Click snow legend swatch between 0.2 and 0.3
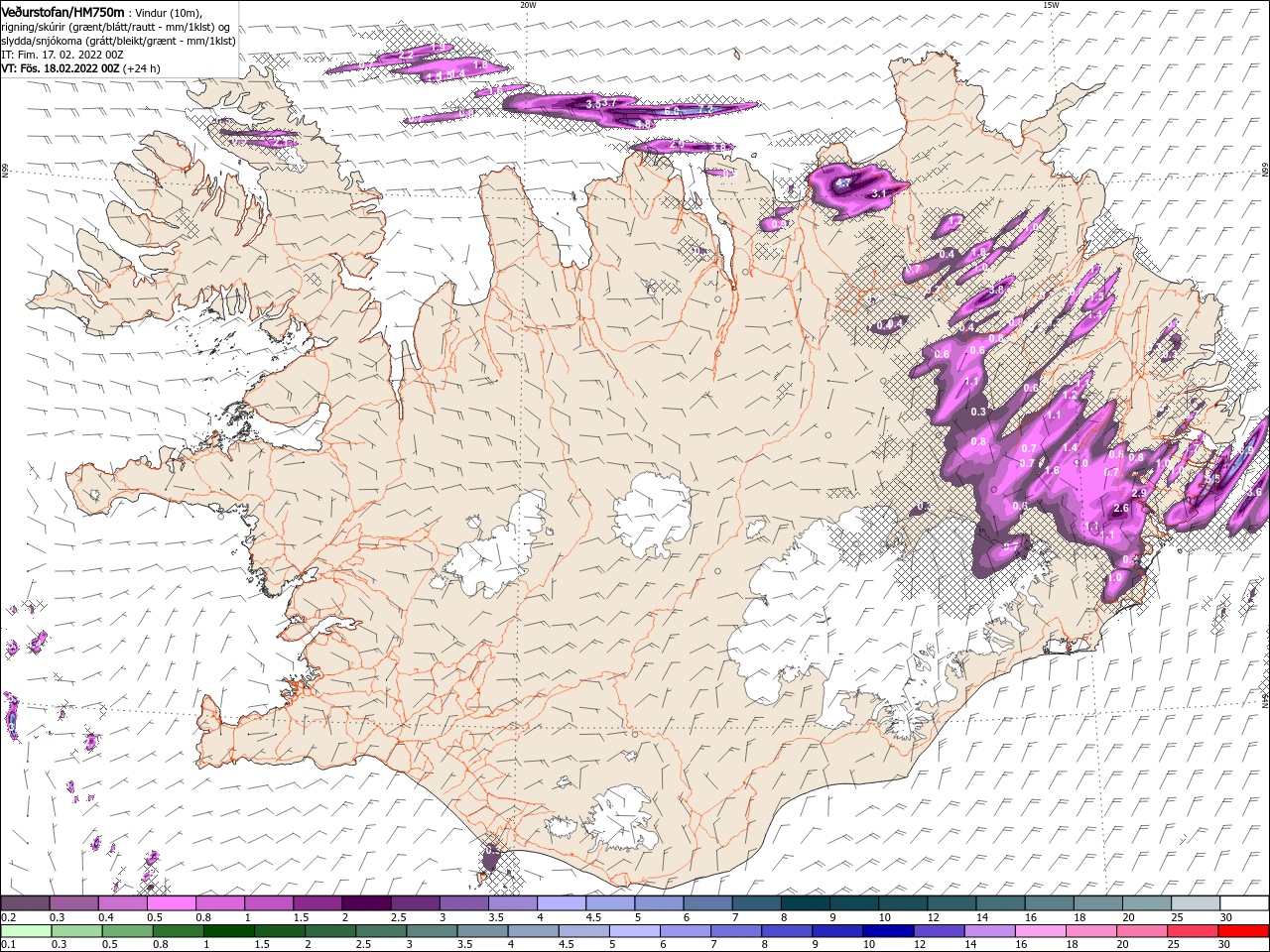Image resolution: width=1270 pixels, height=952 pixels. (25, 903)
